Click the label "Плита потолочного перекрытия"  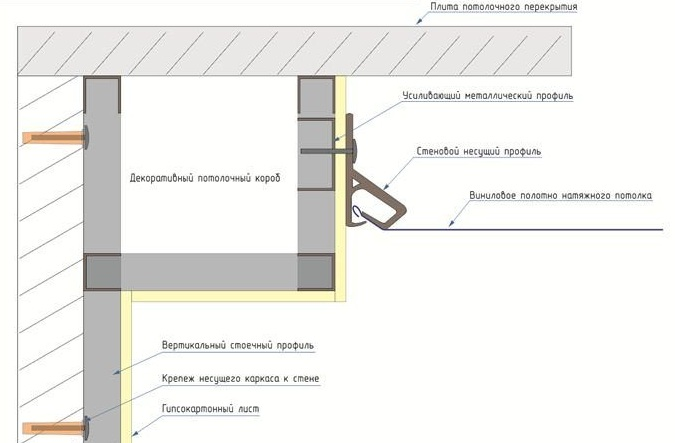pos(502,8)
